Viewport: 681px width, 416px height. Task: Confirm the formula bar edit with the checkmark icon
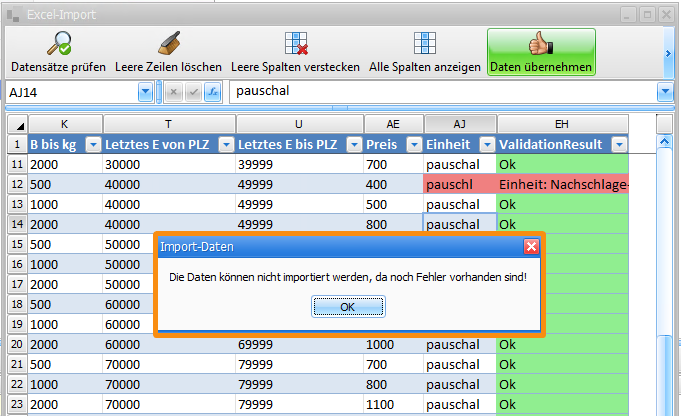(193, 92)
